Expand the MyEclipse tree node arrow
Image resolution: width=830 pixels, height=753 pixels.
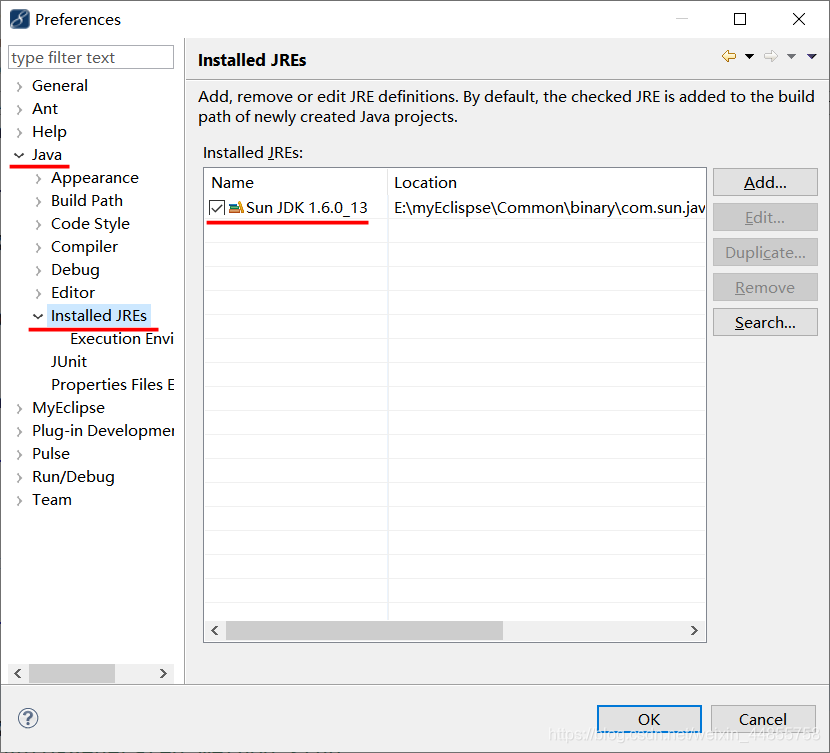[20, 409]
